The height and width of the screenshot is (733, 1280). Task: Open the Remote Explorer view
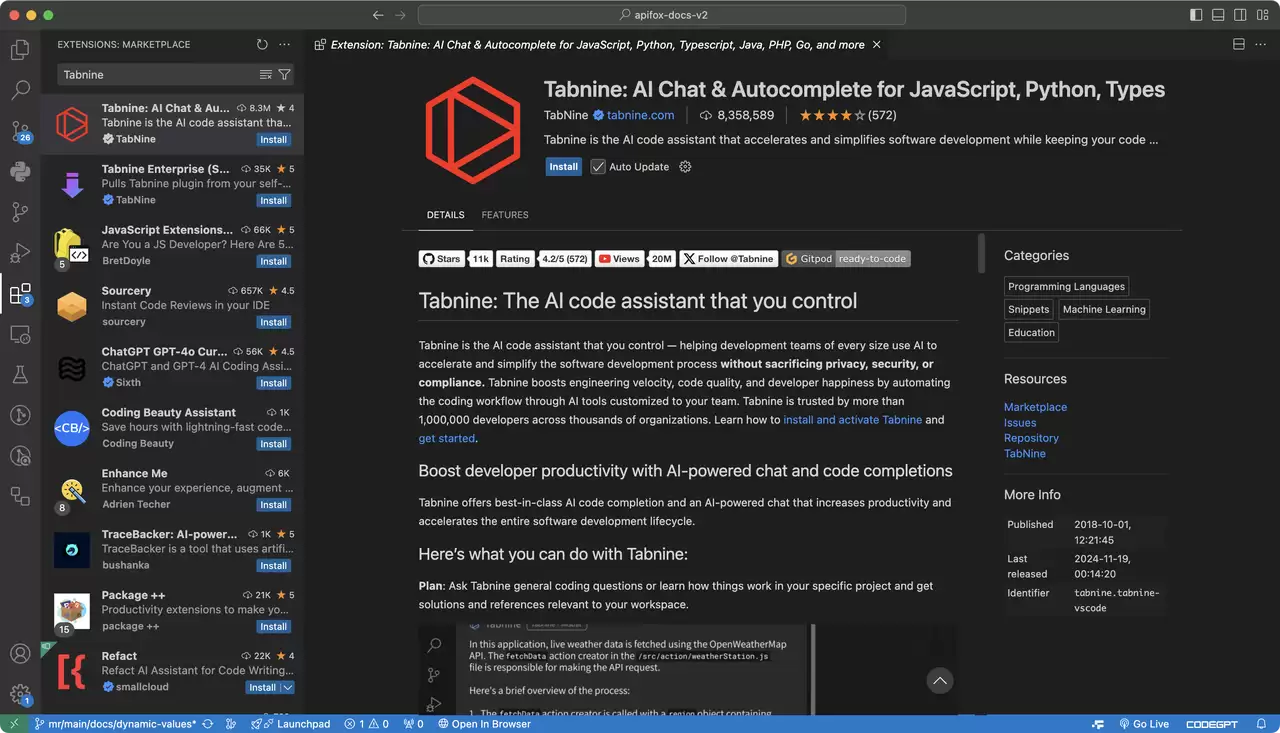tap(20, 334)
